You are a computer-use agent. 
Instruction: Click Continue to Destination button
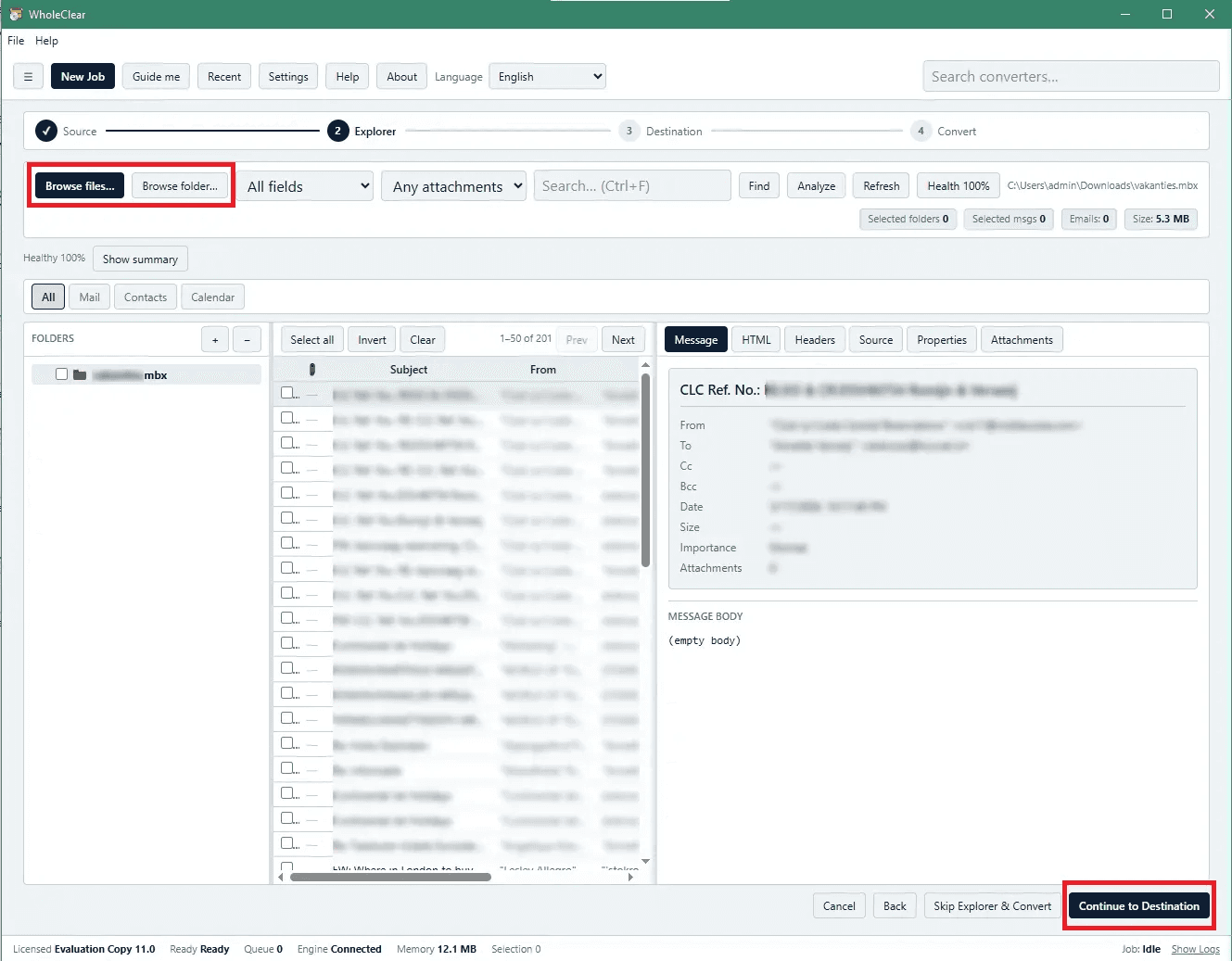[1138, 906]
